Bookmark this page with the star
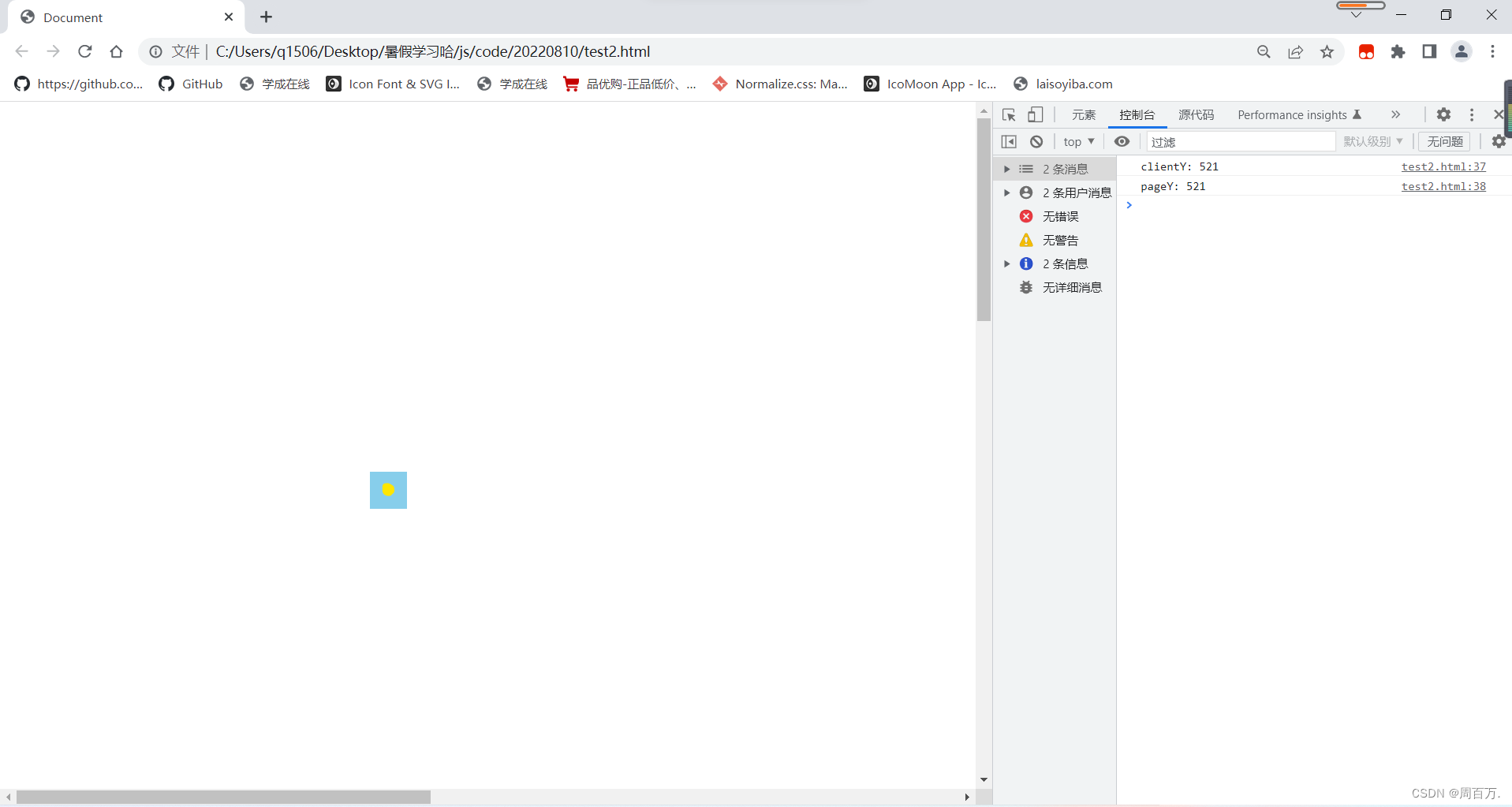The height and width of the screenshot is (807, 1512). tap(1327, 51)
